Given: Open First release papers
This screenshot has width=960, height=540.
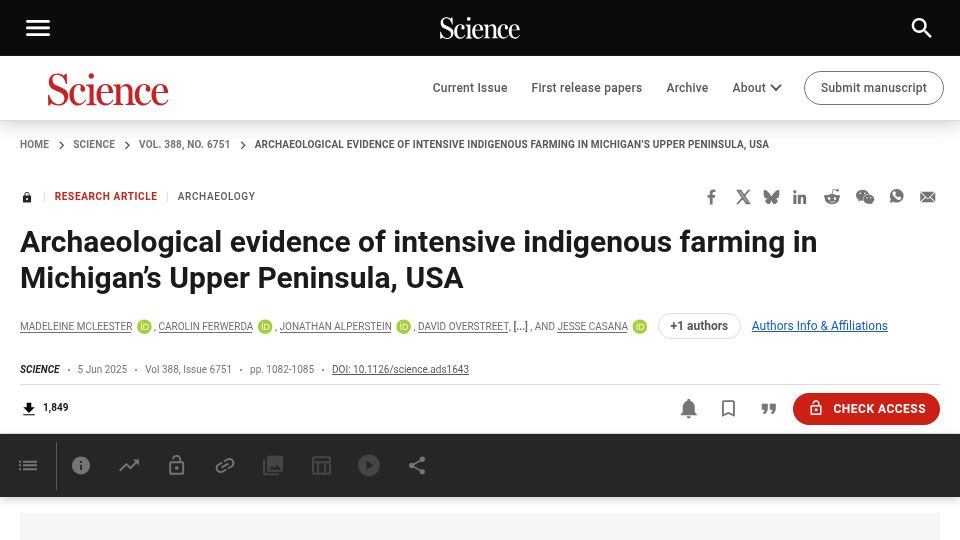Looking at the screenshot, I should click(x=587, y=88).
